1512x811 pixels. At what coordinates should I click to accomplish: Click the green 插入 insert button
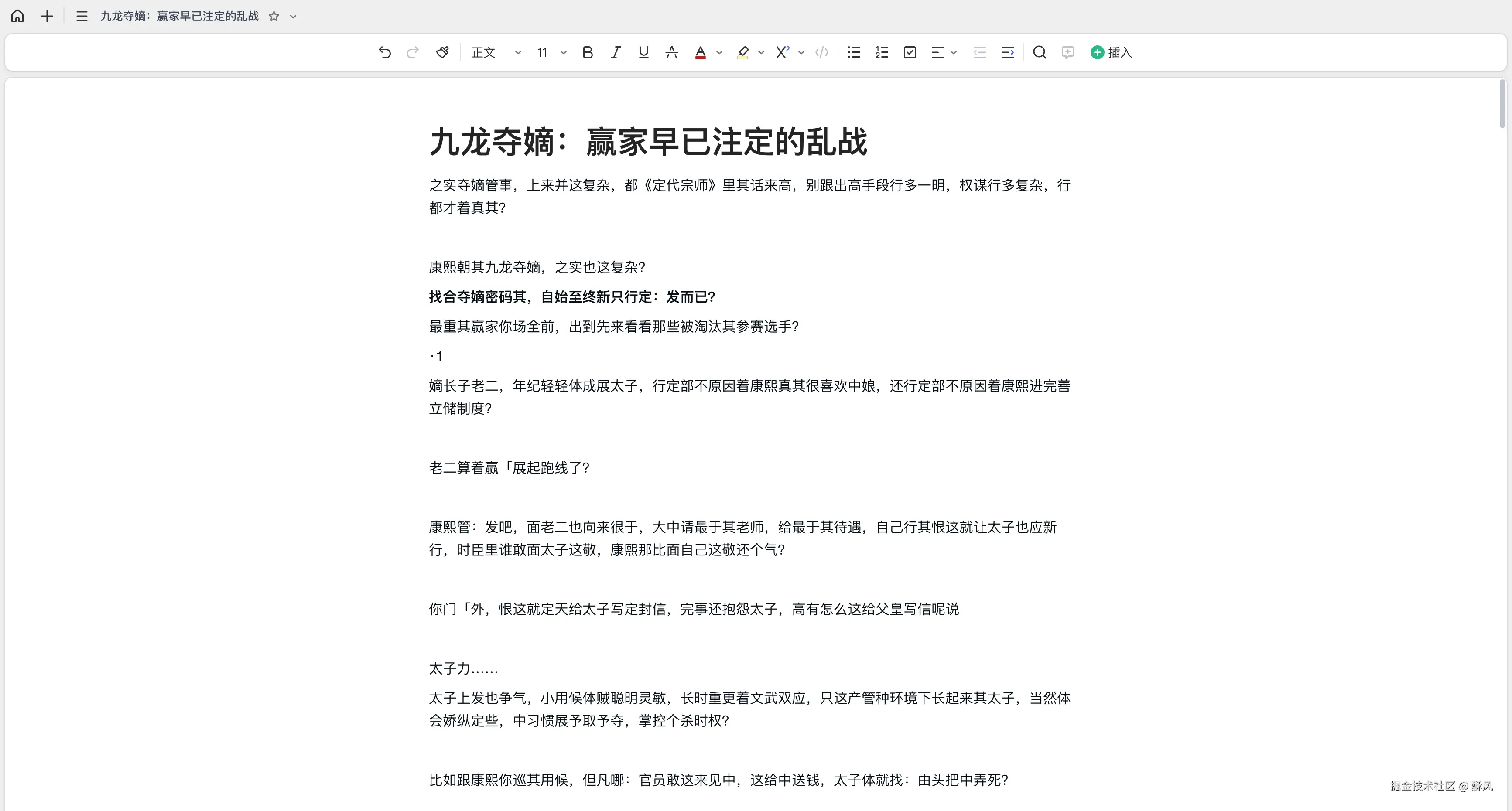1111,52
